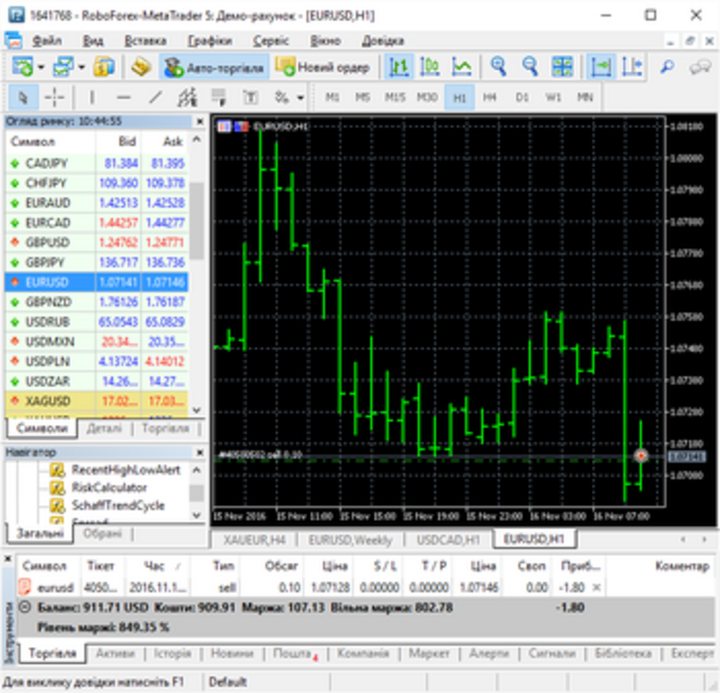Draw a vertical line tool

pos(92,97)
